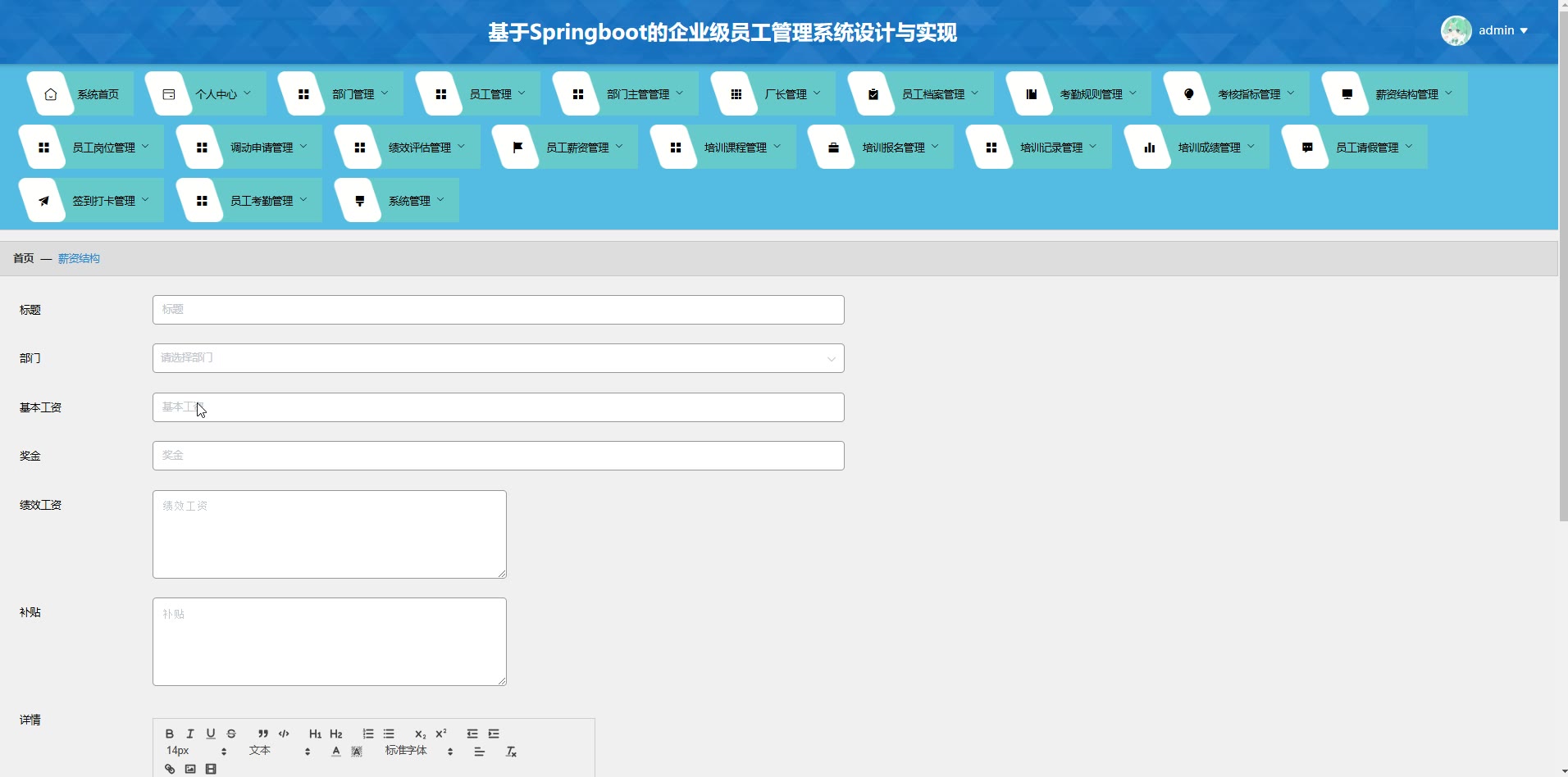Decrease indent with the outdent icon
Image resolution: width=1568 pixels, height=777 pixels.
tap(472, 734)
